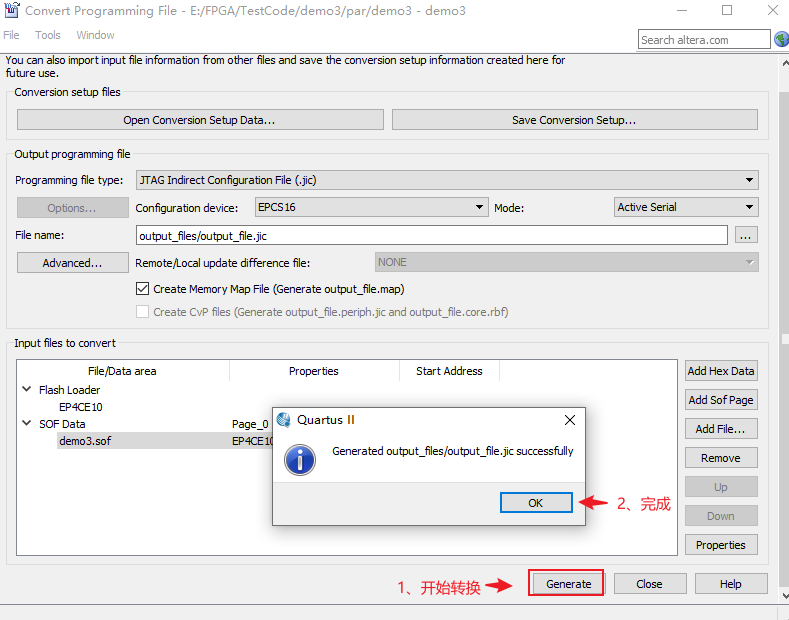Click Add Sof Page button
This screenshot has height=620, width=789.
coord(721,400)
